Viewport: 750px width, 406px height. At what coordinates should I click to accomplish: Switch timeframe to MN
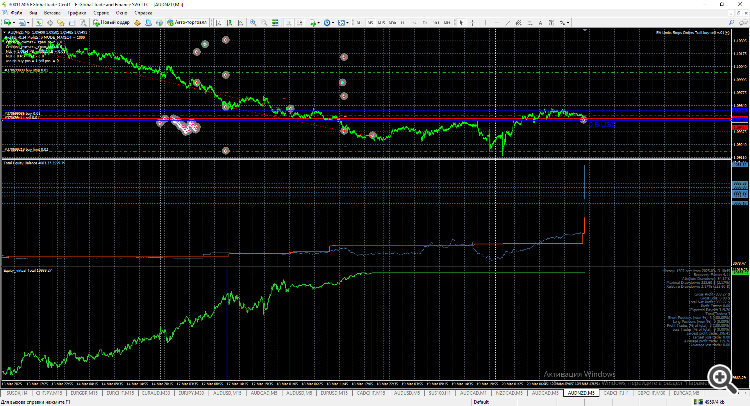446,22
